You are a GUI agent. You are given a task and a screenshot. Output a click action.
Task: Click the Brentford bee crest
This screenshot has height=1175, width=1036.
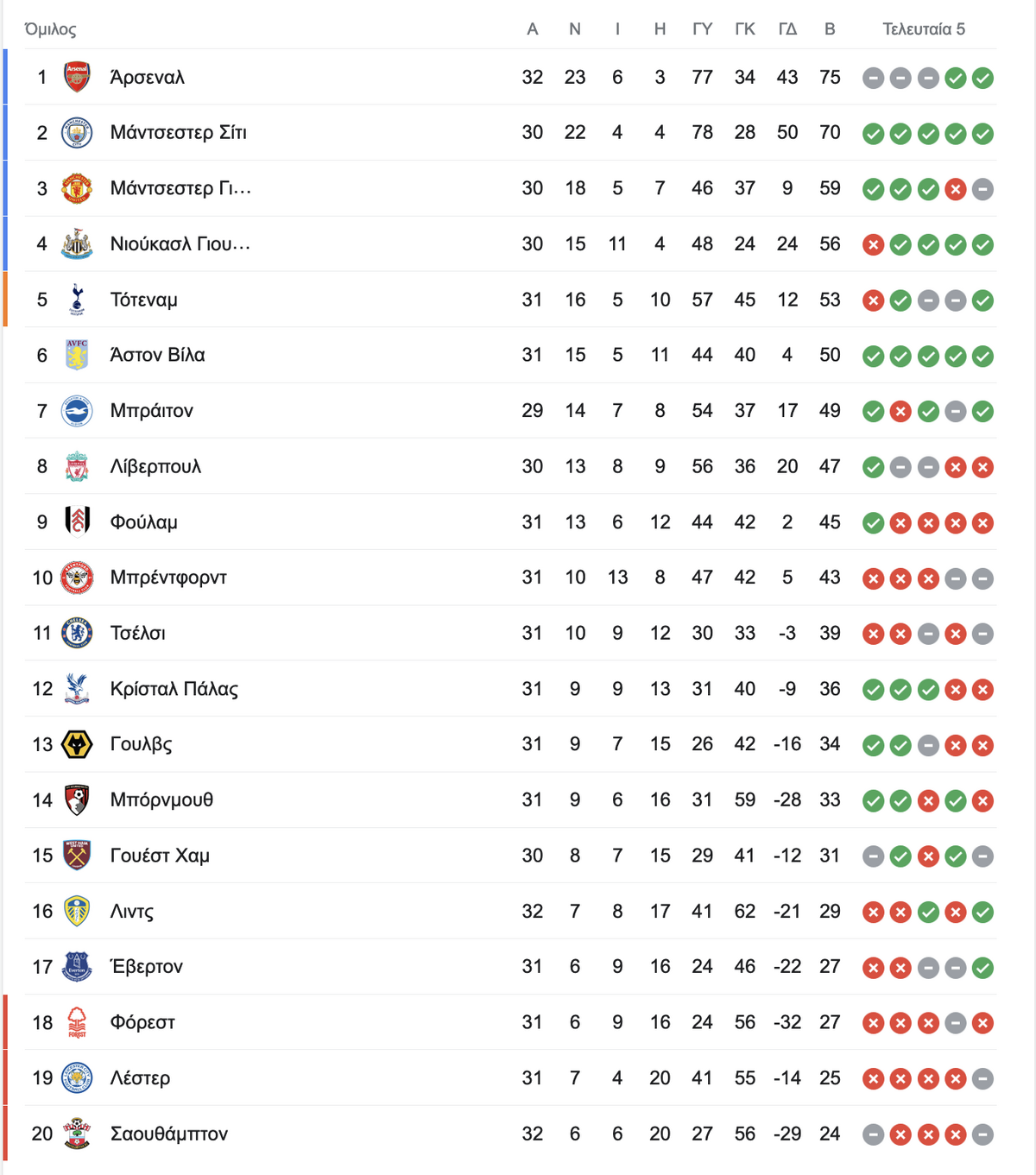point(77,578)
